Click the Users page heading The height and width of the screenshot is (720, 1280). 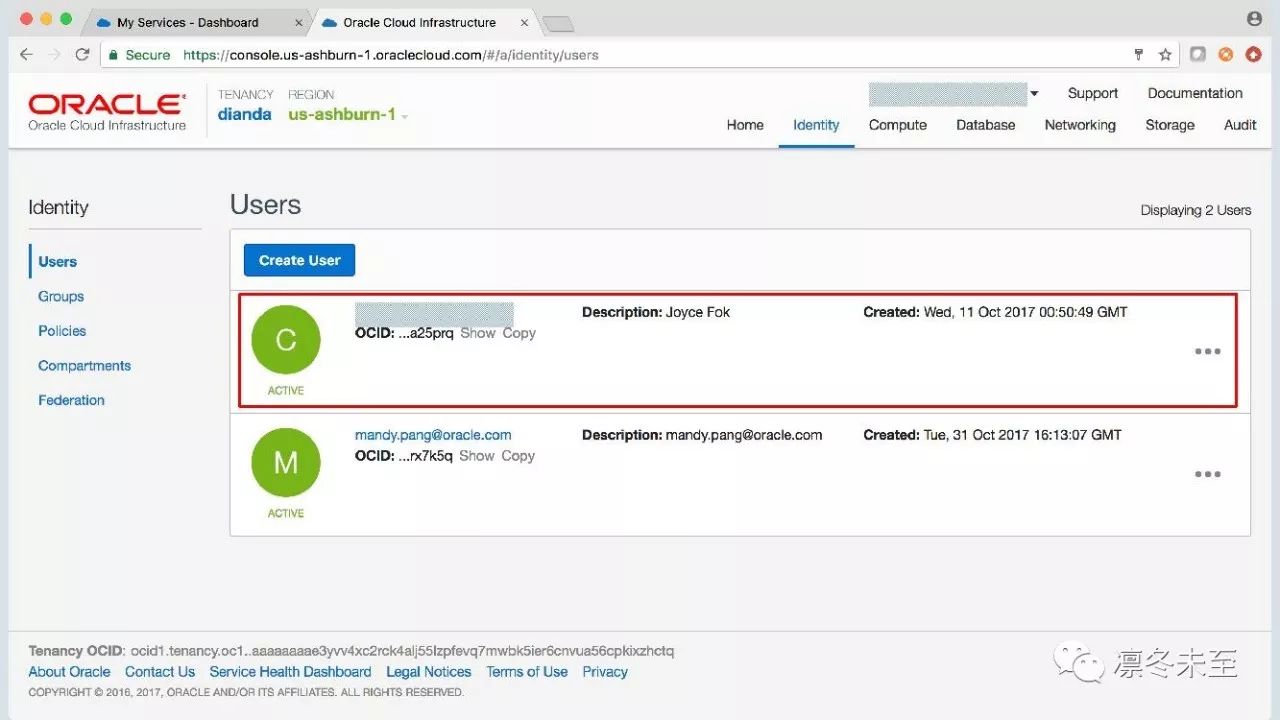[x=266, y=205]
